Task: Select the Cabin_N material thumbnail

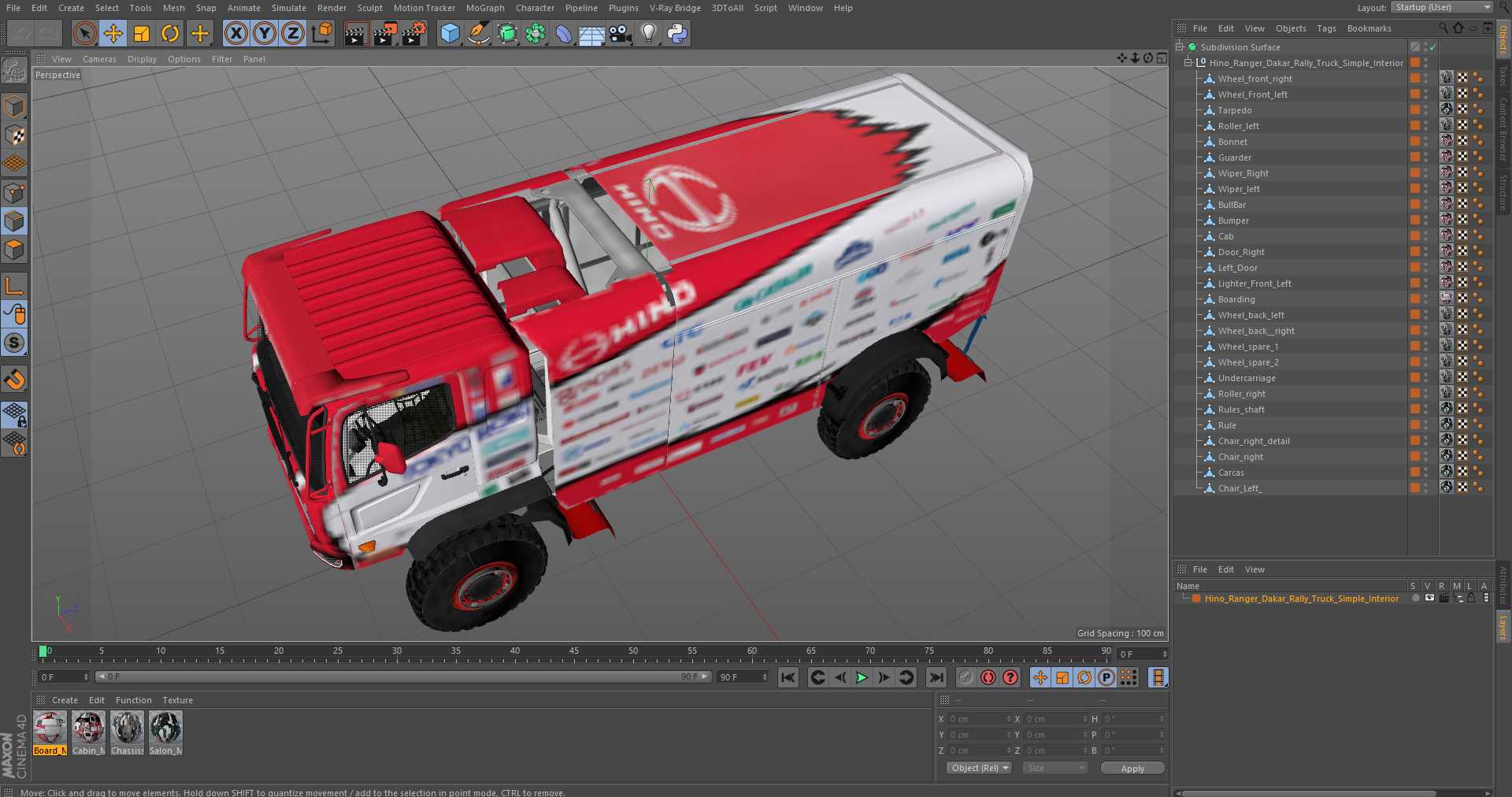Action: 88,733
